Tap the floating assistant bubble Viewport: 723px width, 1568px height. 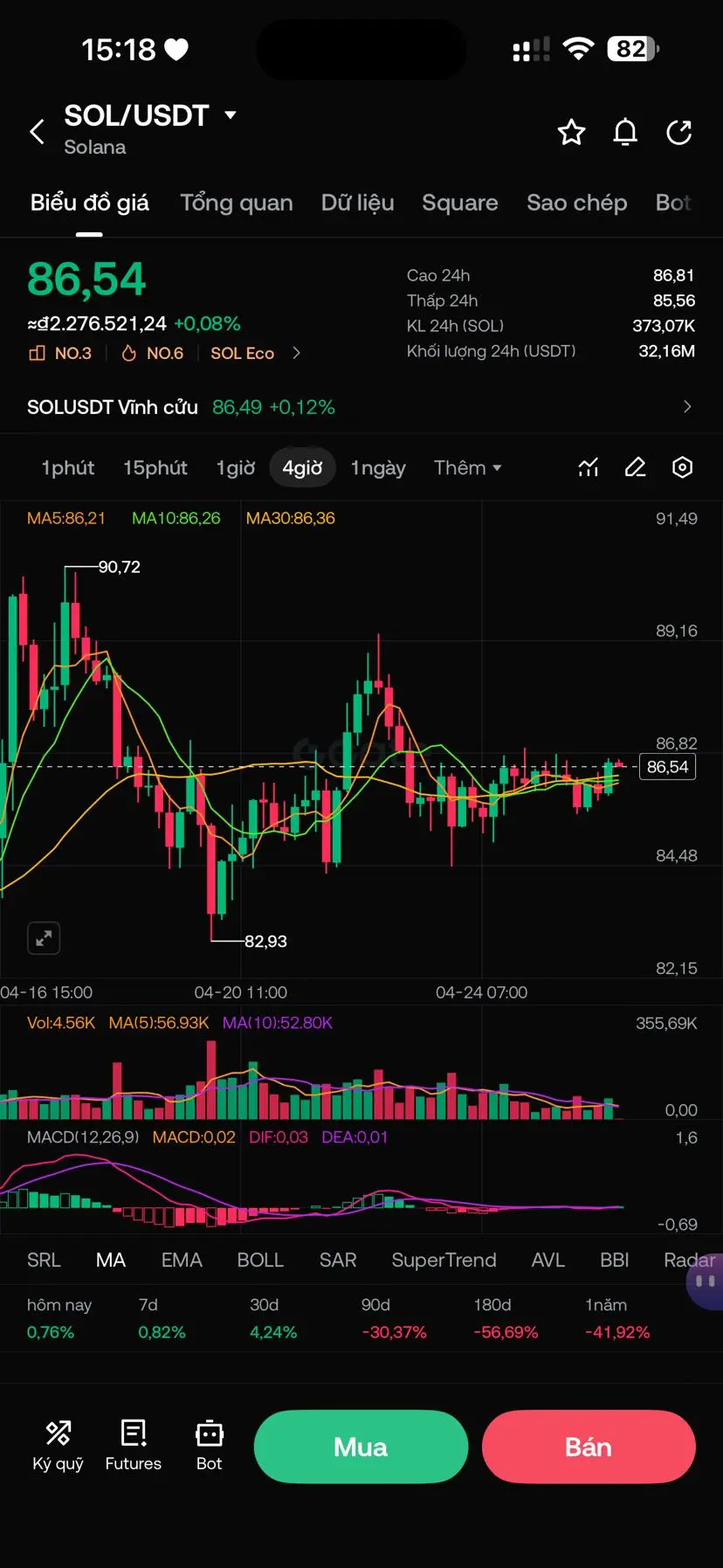point(706,1281)
